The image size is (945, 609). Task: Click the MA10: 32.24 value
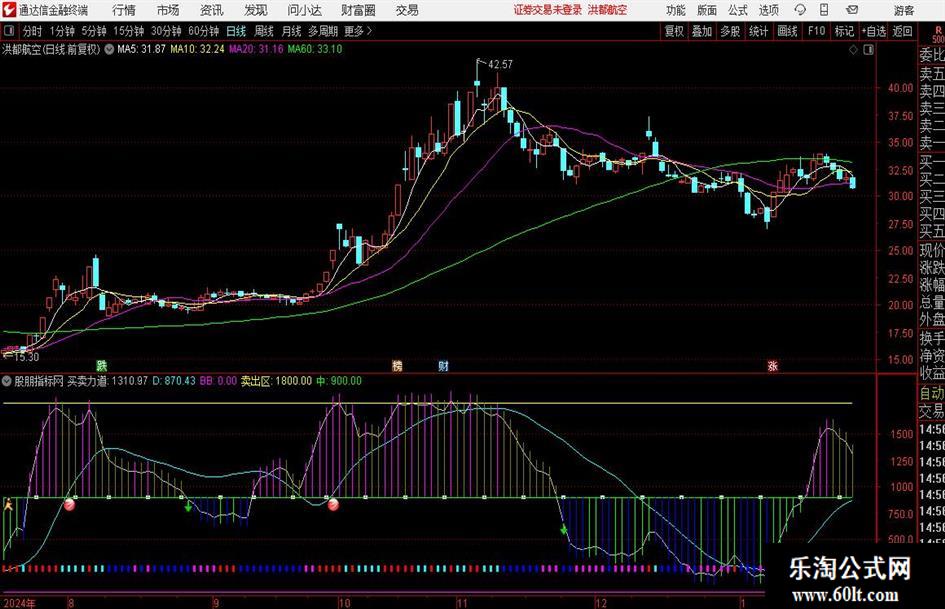click(x=197, y=49)
